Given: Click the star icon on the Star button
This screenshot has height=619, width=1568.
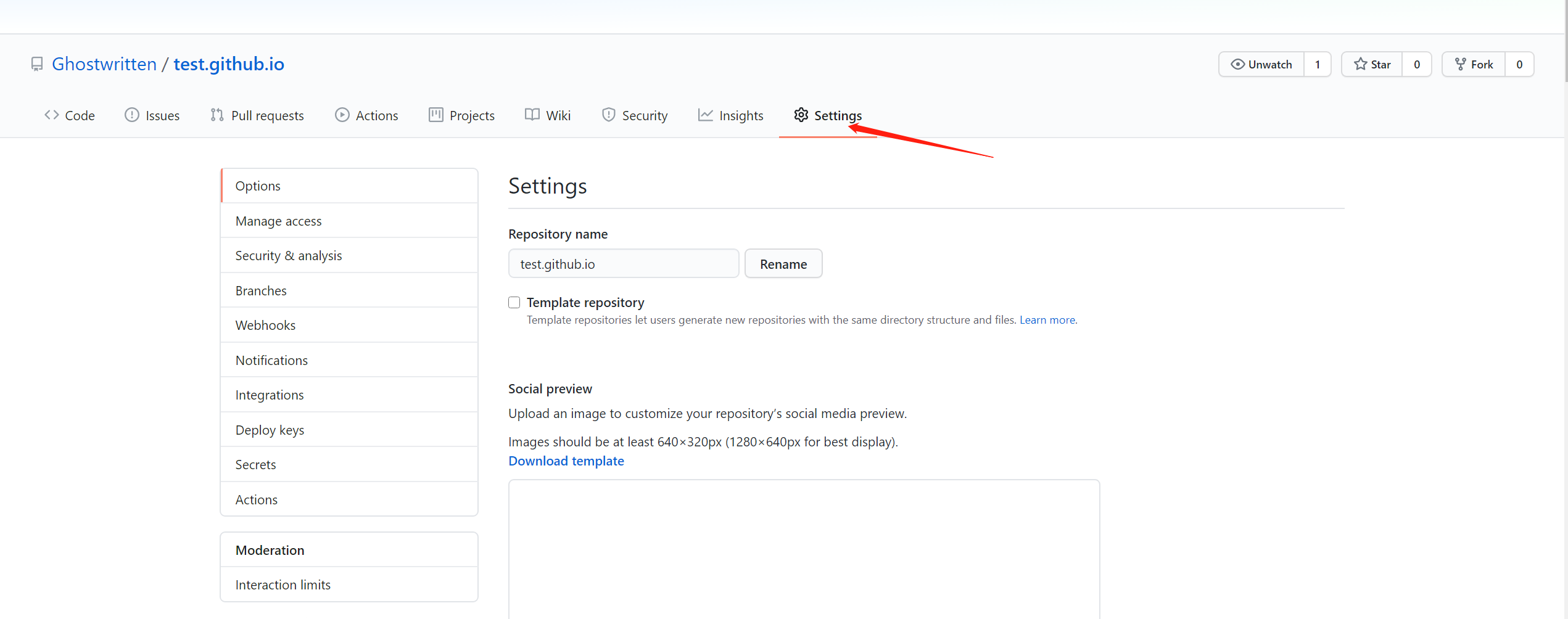Looking at the screenshot, I should [x=1361, y=64].
